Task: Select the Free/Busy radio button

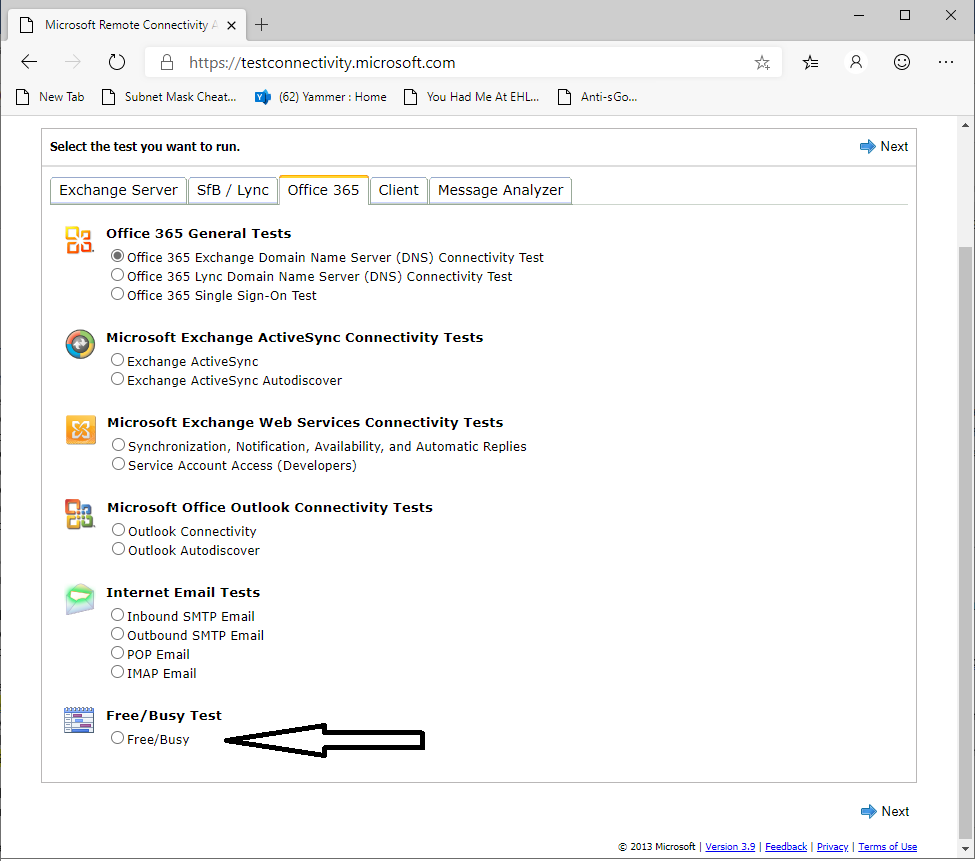Action: click(118, 738)
